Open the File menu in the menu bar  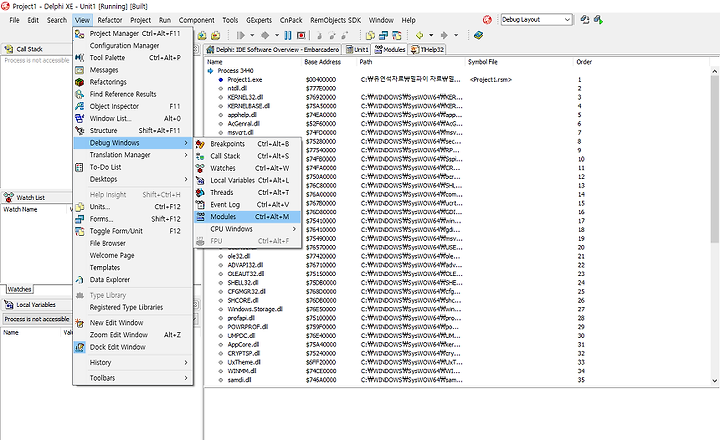coord(15,20)
